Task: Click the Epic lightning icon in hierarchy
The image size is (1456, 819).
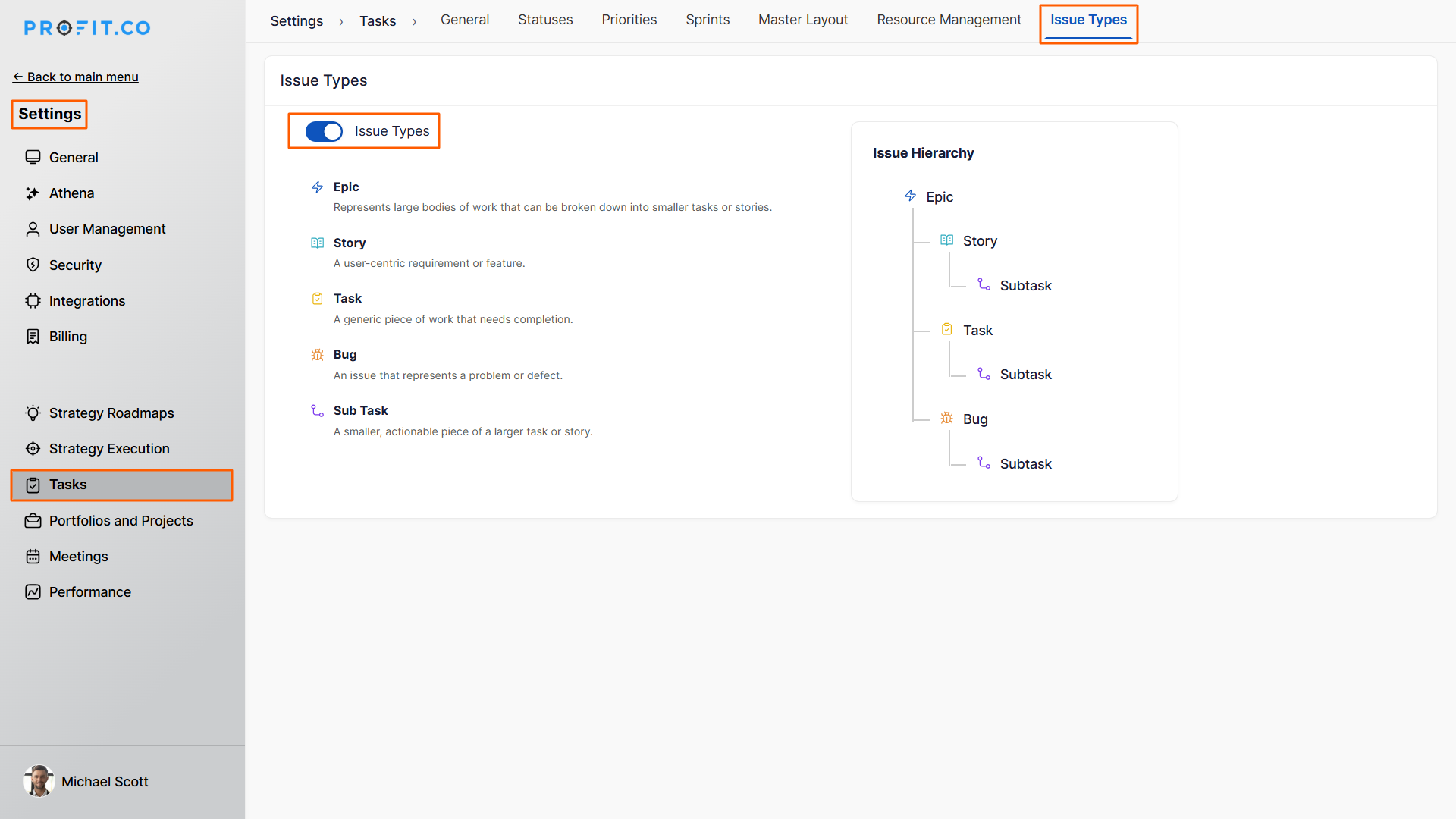Action: click(910, 196)
